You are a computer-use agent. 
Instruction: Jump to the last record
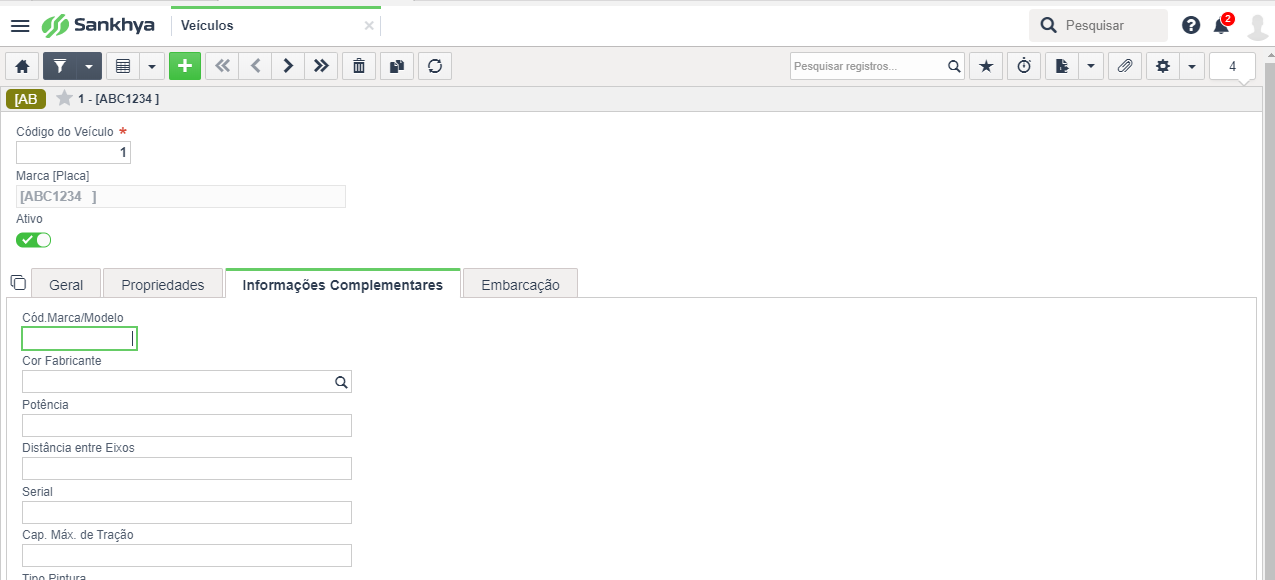321,66
